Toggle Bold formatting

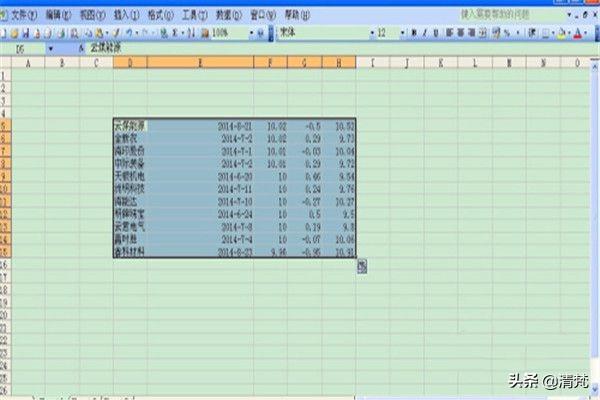point(414,33)
